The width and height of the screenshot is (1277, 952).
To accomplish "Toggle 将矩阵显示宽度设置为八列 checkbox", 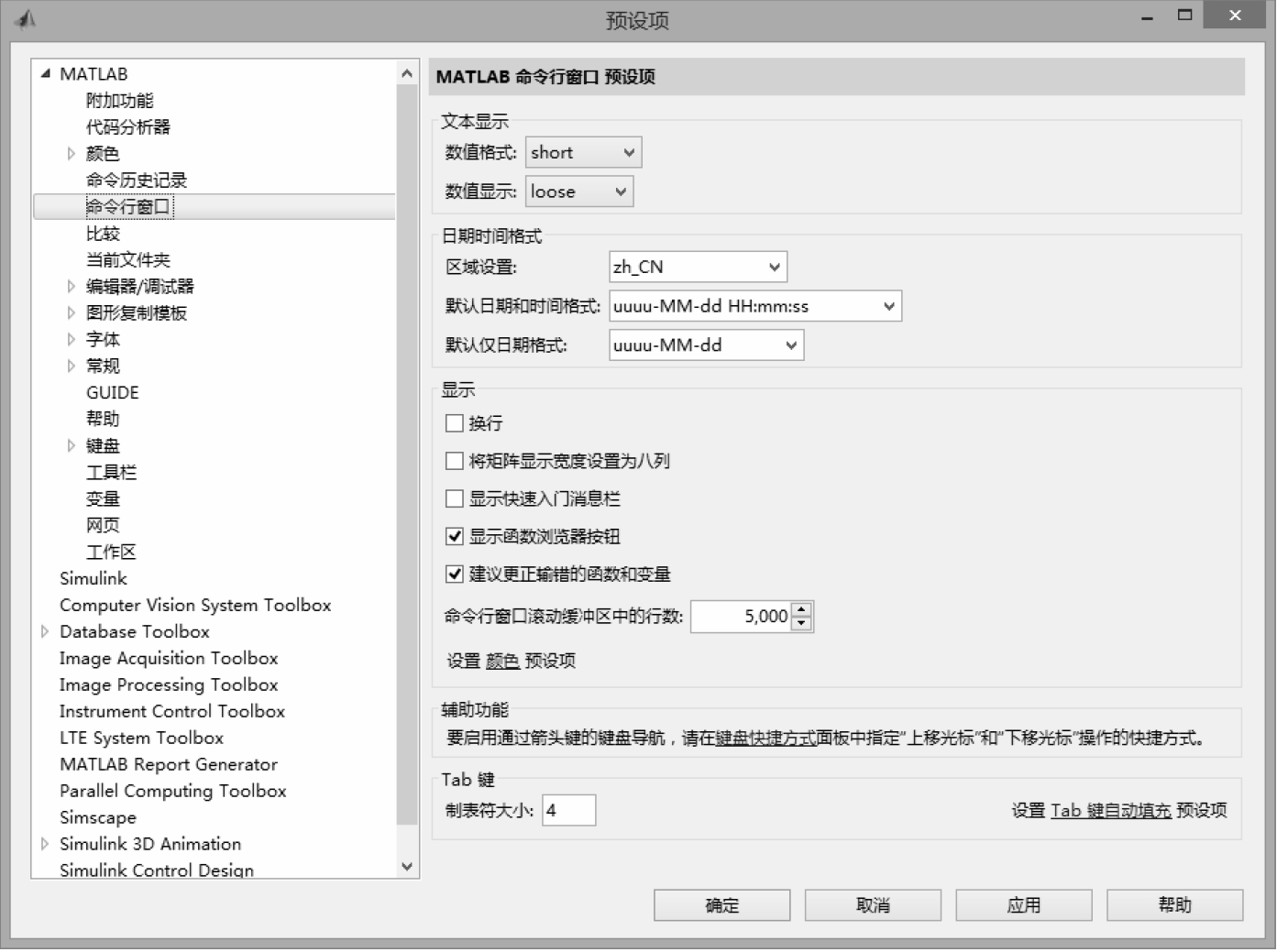I will (x=455, y=461).
